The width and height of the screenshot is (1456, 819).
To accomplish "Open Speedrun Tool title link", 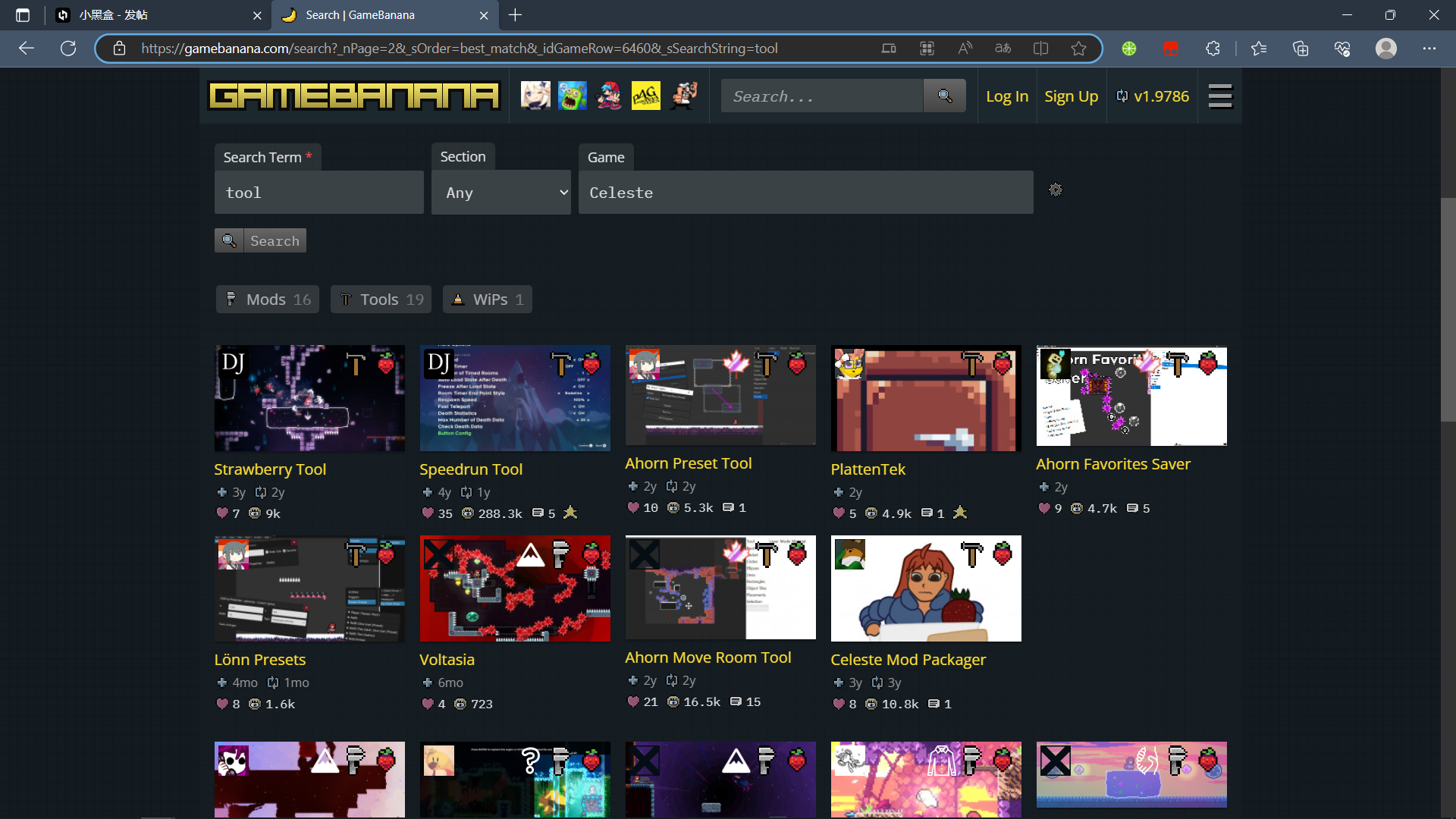I will click(471, 469).
